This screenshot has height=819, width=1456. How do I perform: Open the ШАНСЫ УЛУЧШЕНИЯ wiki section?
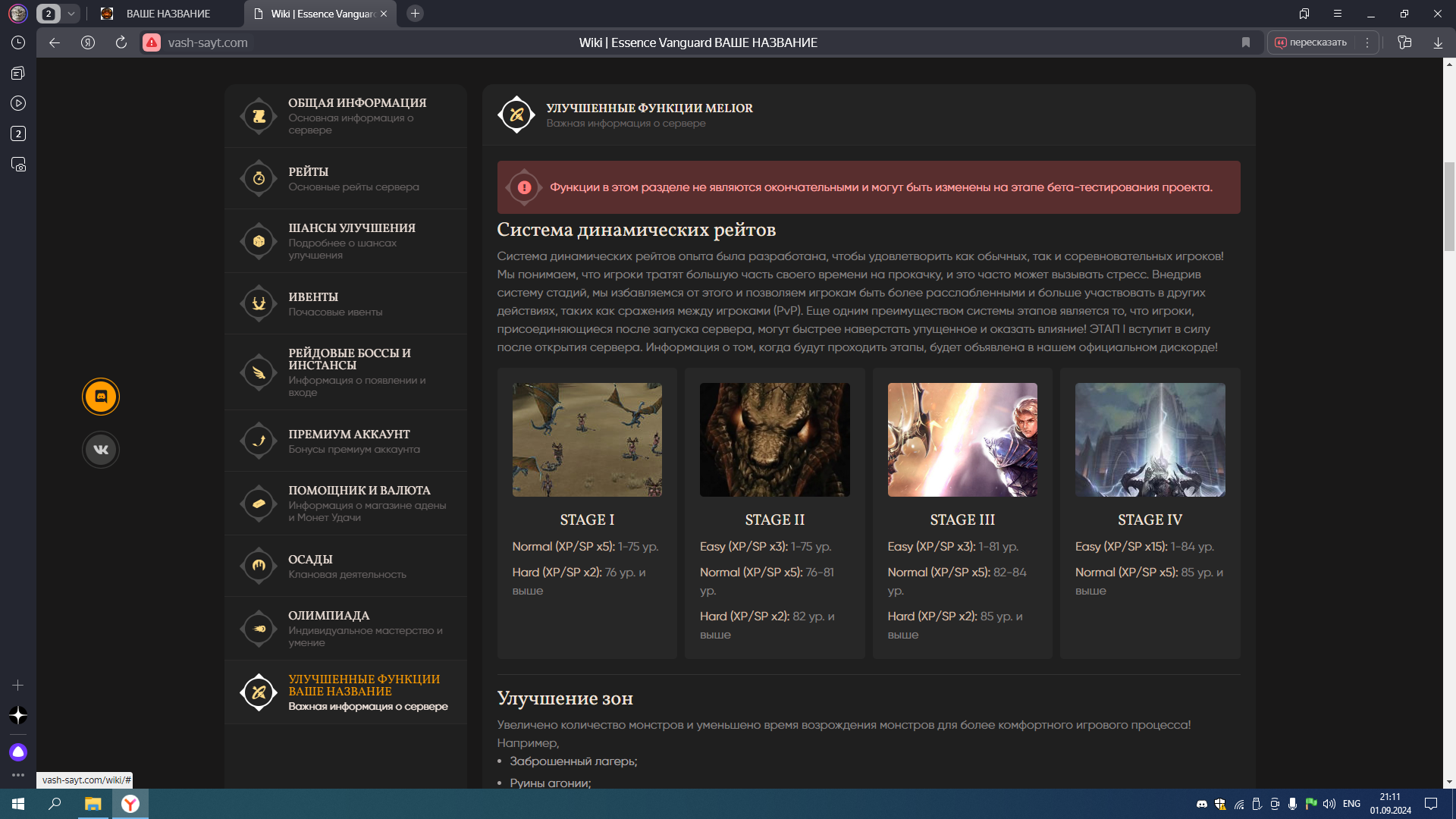pos(346,241)
